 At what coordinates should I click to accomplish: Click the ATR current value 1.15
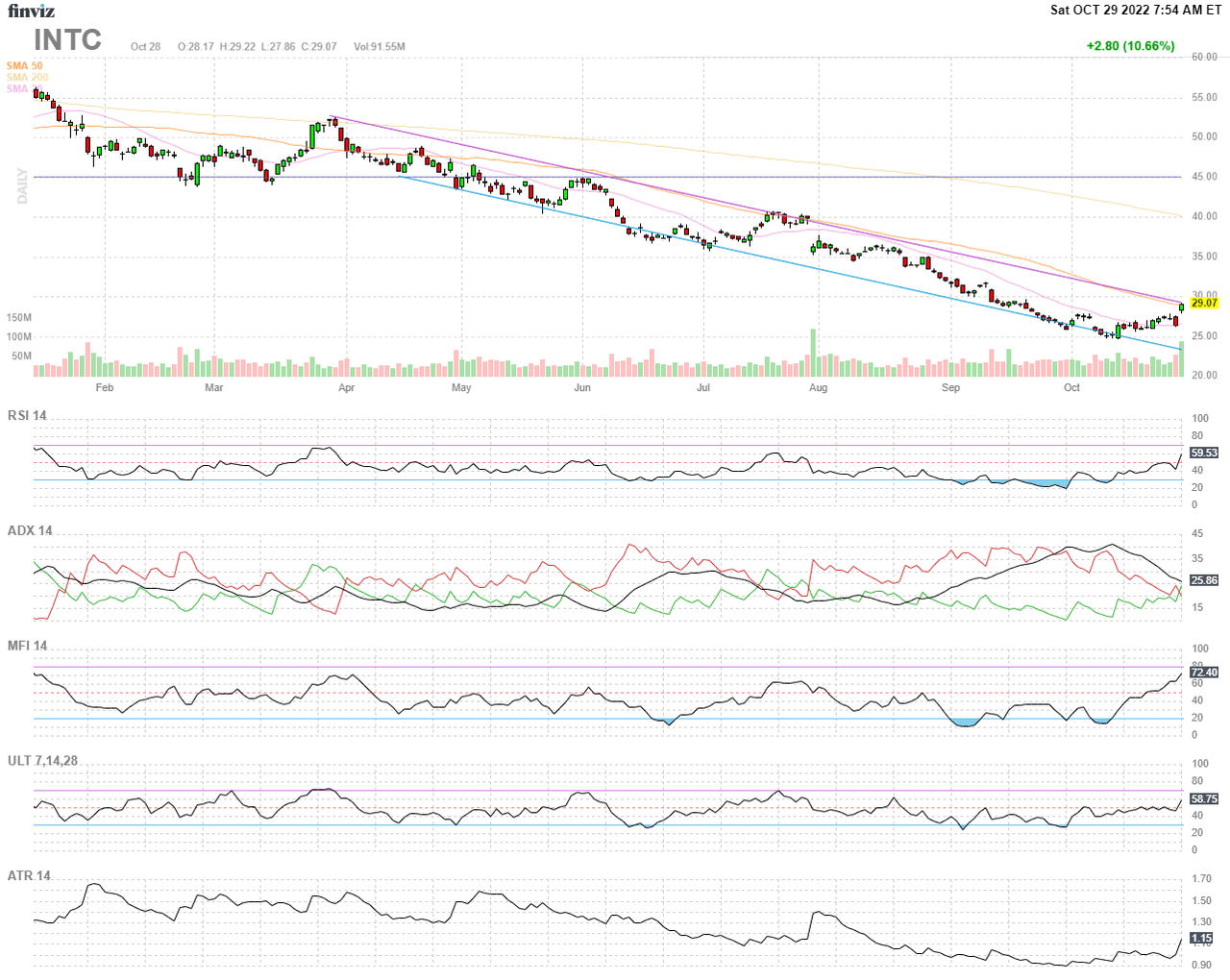click(1201, 938)
